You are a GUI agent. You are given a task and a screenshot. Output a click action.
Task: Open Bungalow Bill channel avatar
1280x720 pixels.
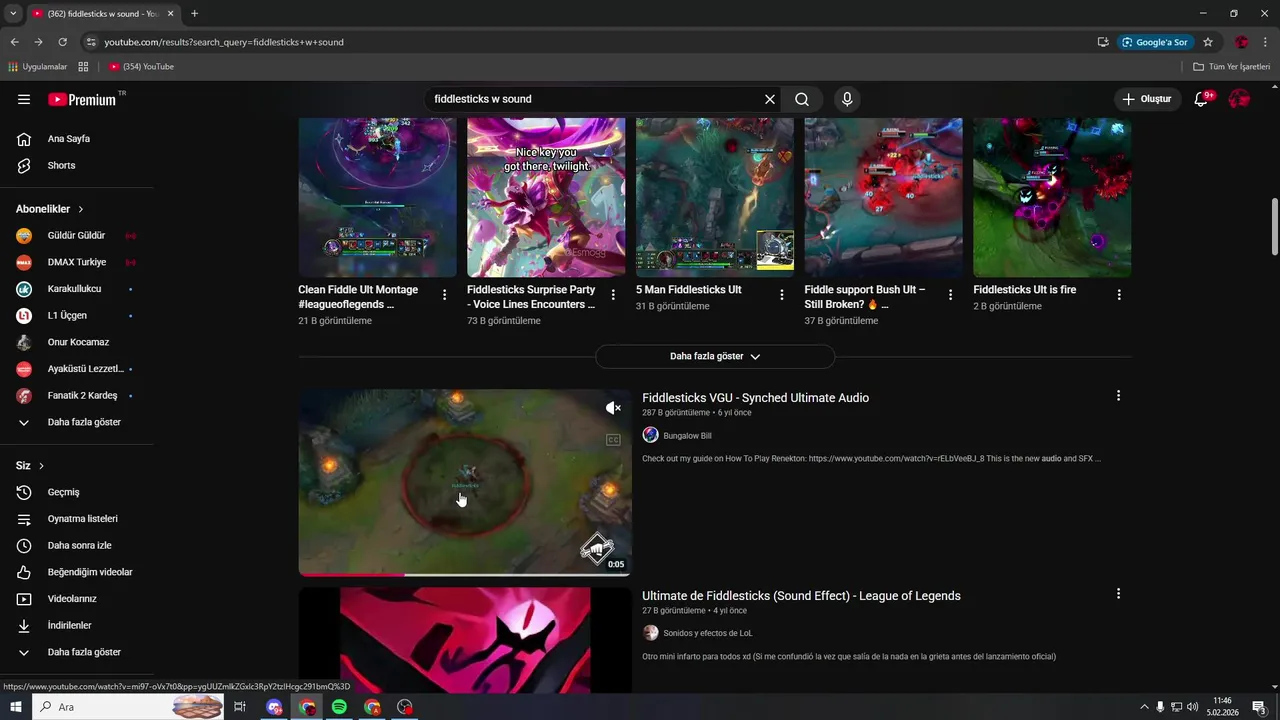(x=650, y=435)
